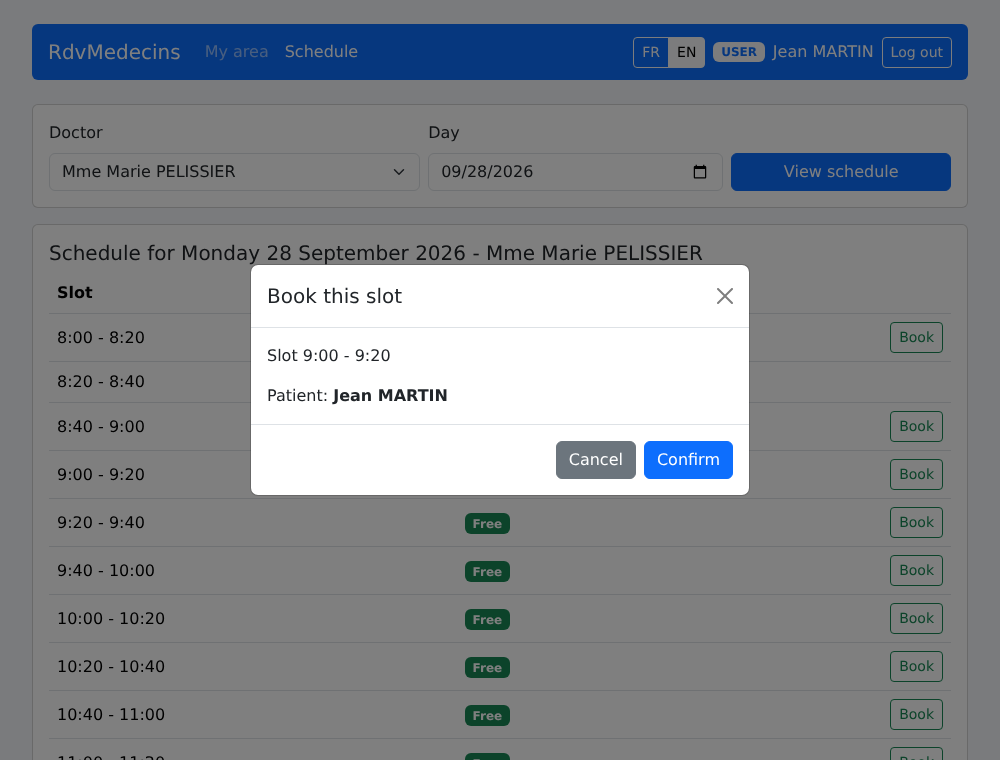Open the My area menu item
This screenshot has width=1000, height=760.
coord(237,52)
